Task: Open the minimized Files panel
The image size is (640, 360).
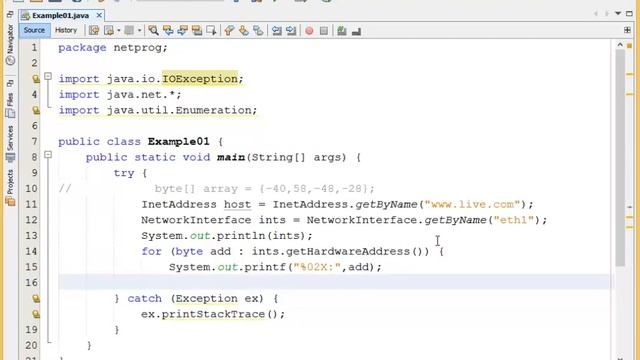Action: tap(10, 105)
